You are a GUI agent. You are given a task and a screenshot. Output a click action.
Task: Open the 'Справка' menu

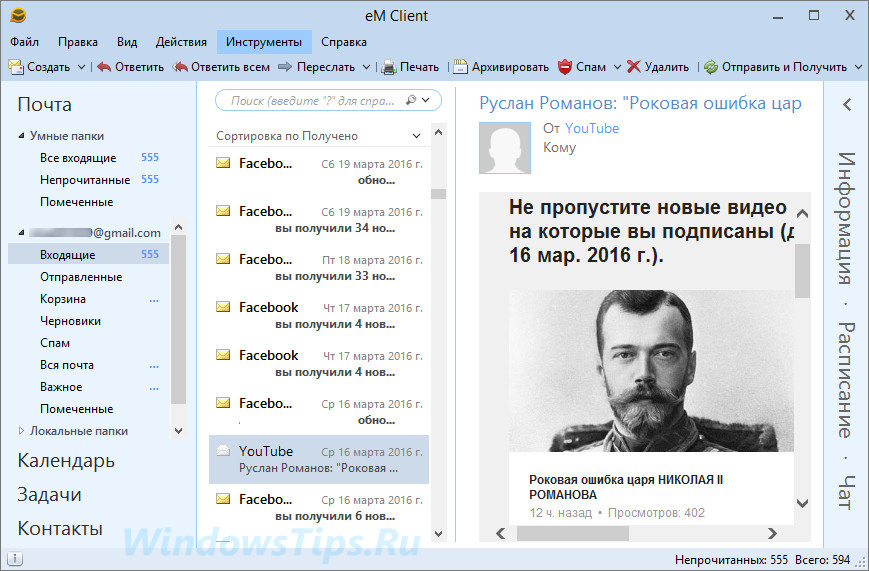pos(344,42)
